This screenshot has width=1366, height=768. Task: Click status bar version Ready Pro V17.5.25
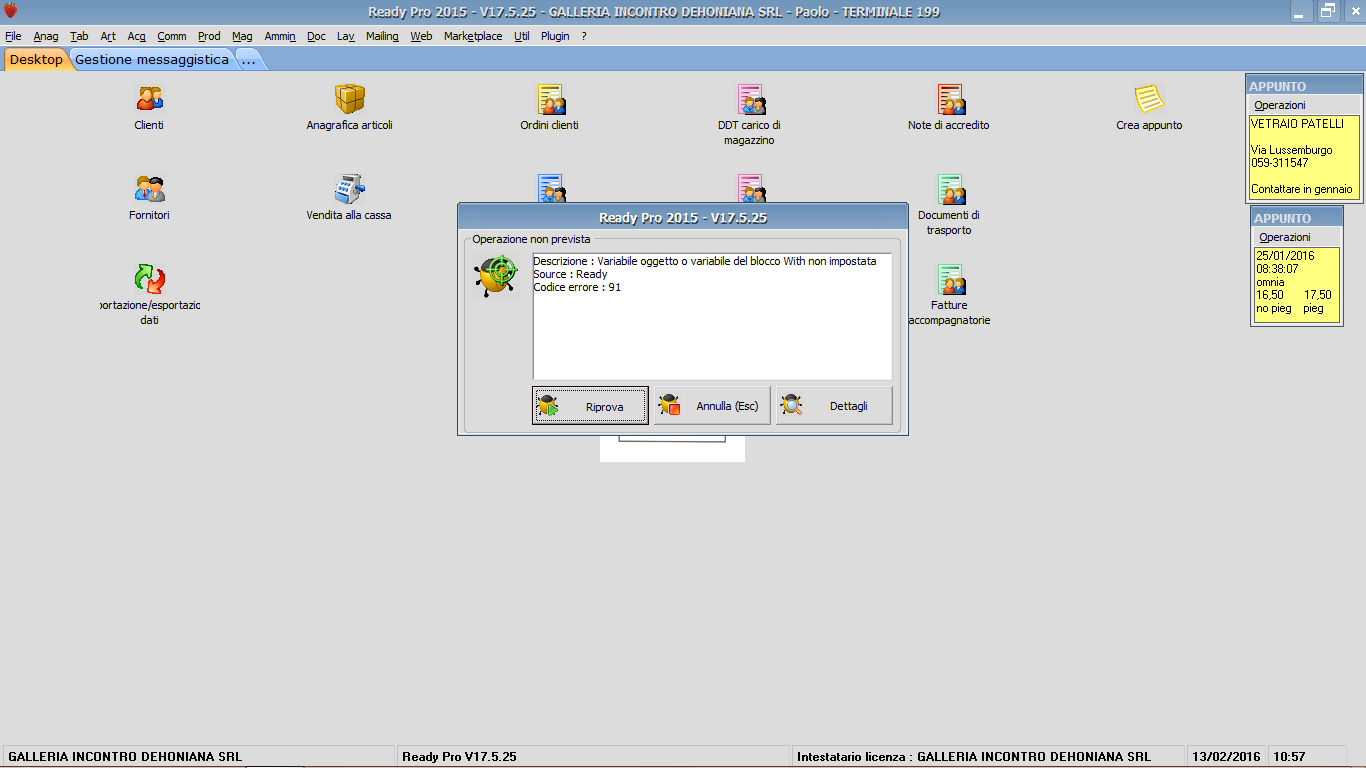[x=459, y=757]
